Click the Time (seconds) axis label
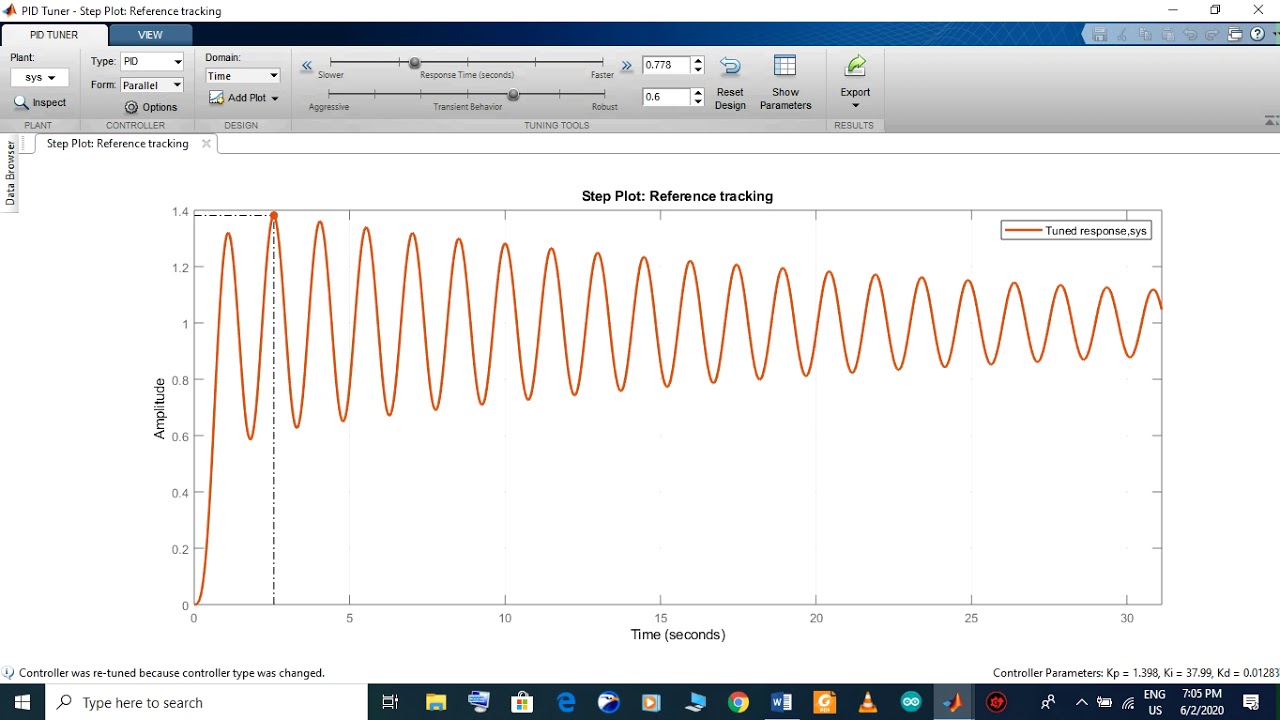 tap(677, 634)
